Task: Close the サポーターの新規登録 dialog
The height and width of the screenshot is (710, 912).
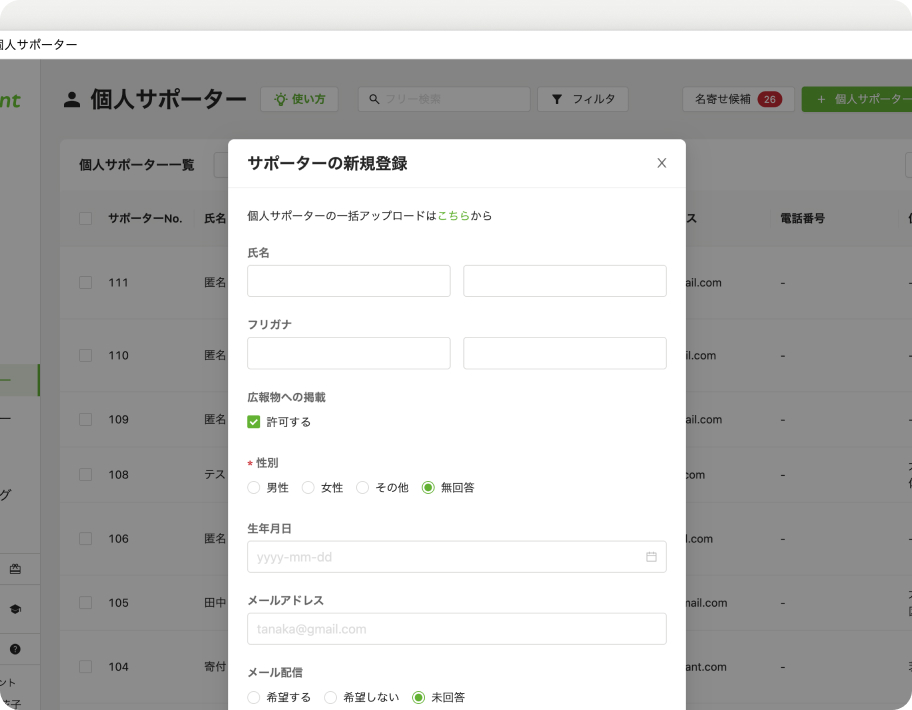Action: [x=661, y=163]
